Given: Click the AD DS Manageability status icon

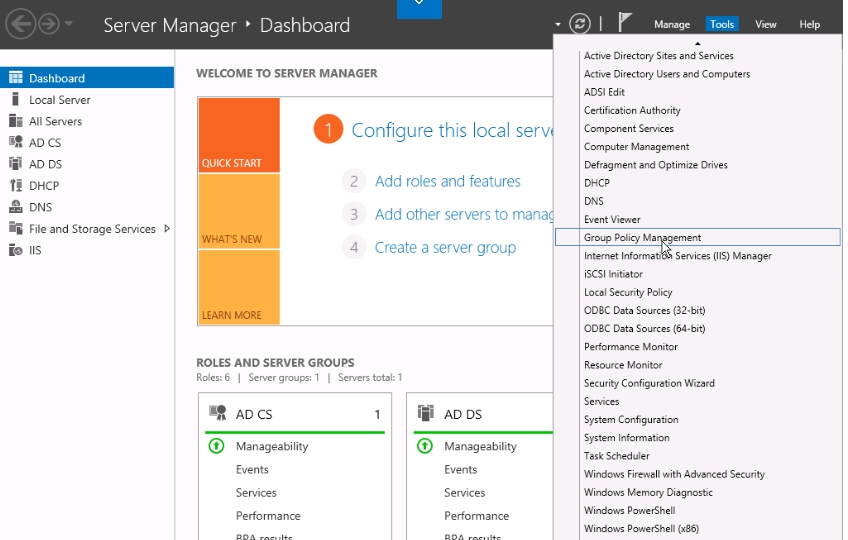Looking at the screenshot, I should tap(425, 446).
